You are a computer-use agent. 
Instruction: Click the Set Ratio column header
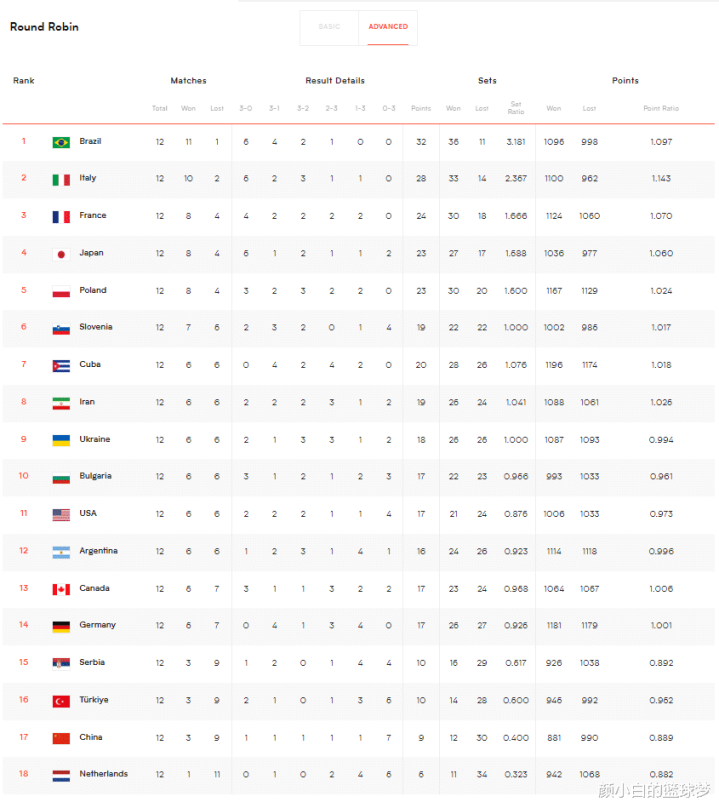[x=516, y=106]
